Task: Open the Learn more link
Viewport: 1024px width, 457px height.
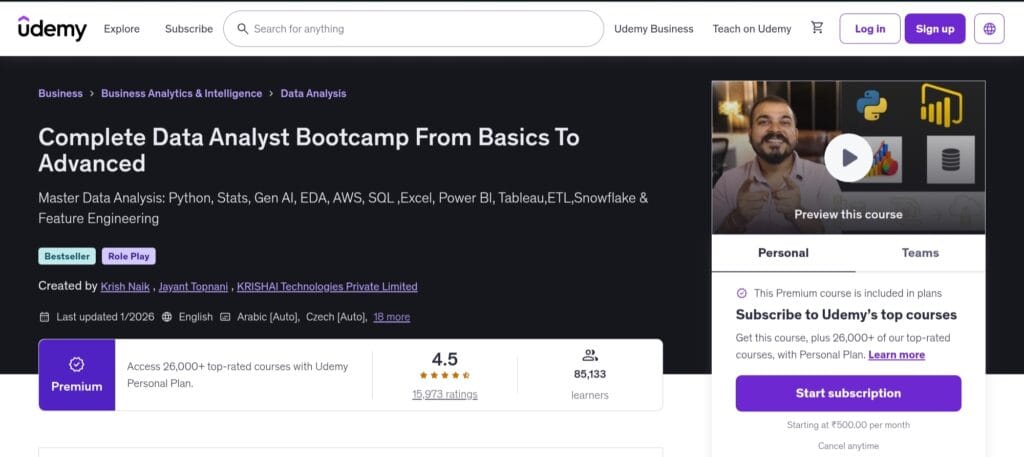Action: tap(897, 355)
